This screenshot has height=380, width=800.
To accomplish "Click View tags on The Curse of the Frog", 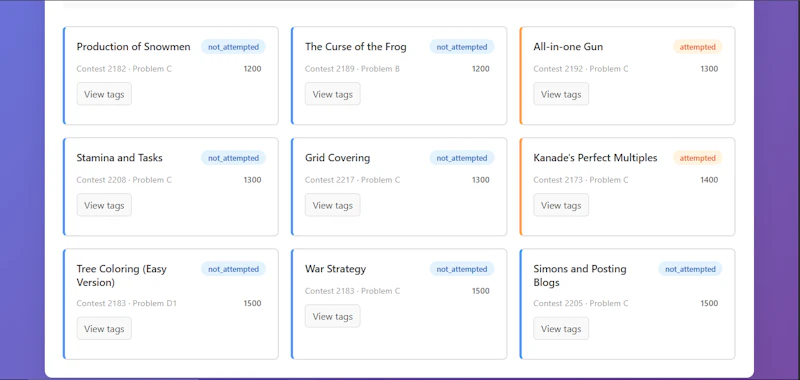I will click(x=333, y=94).
